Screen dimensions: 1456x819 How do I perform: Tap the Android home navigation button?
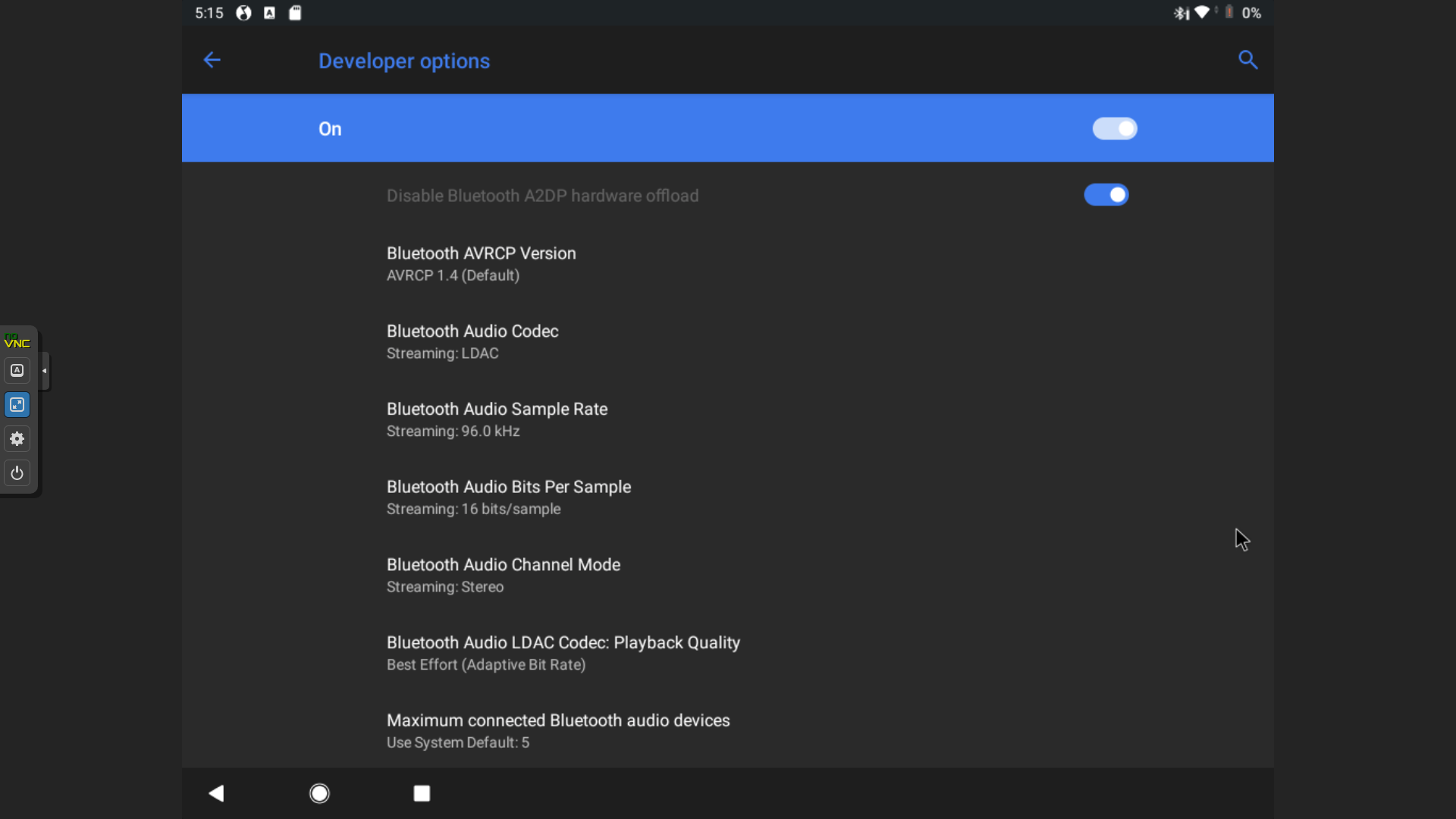coord(319,793)
